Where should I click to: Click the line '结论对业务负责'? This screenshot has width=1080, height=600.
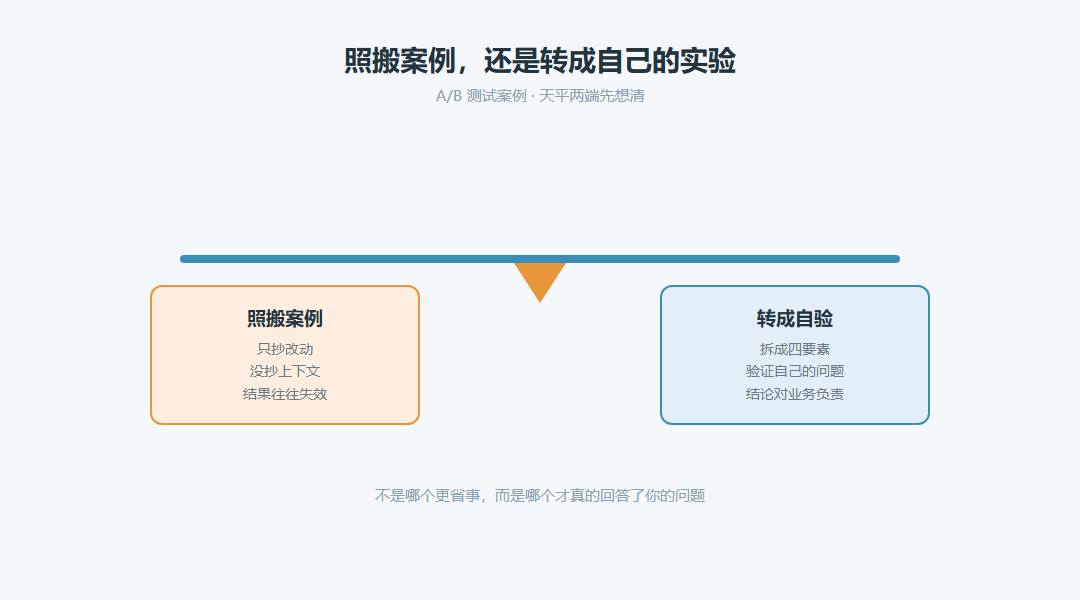[x=794, y=394]
